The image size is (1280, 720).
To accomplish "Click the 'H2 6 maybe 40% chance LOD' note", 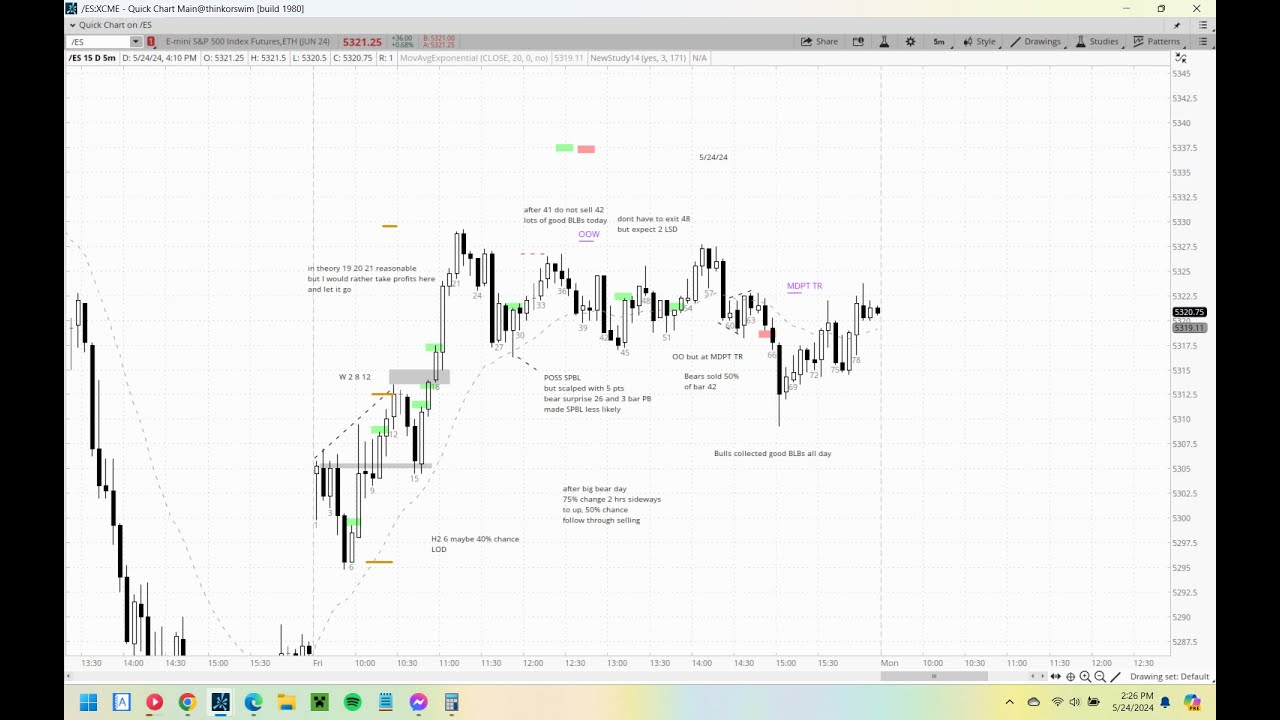I will (475, 544).
